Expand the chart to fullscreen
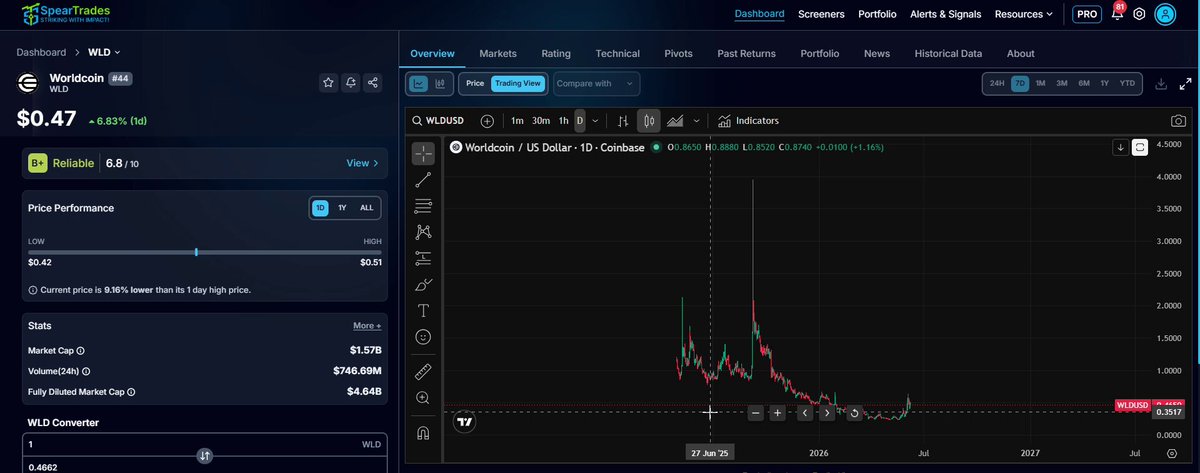The width and height of the screenshot is (1200, 473). pyautogui.click(x=1185, y=84)
